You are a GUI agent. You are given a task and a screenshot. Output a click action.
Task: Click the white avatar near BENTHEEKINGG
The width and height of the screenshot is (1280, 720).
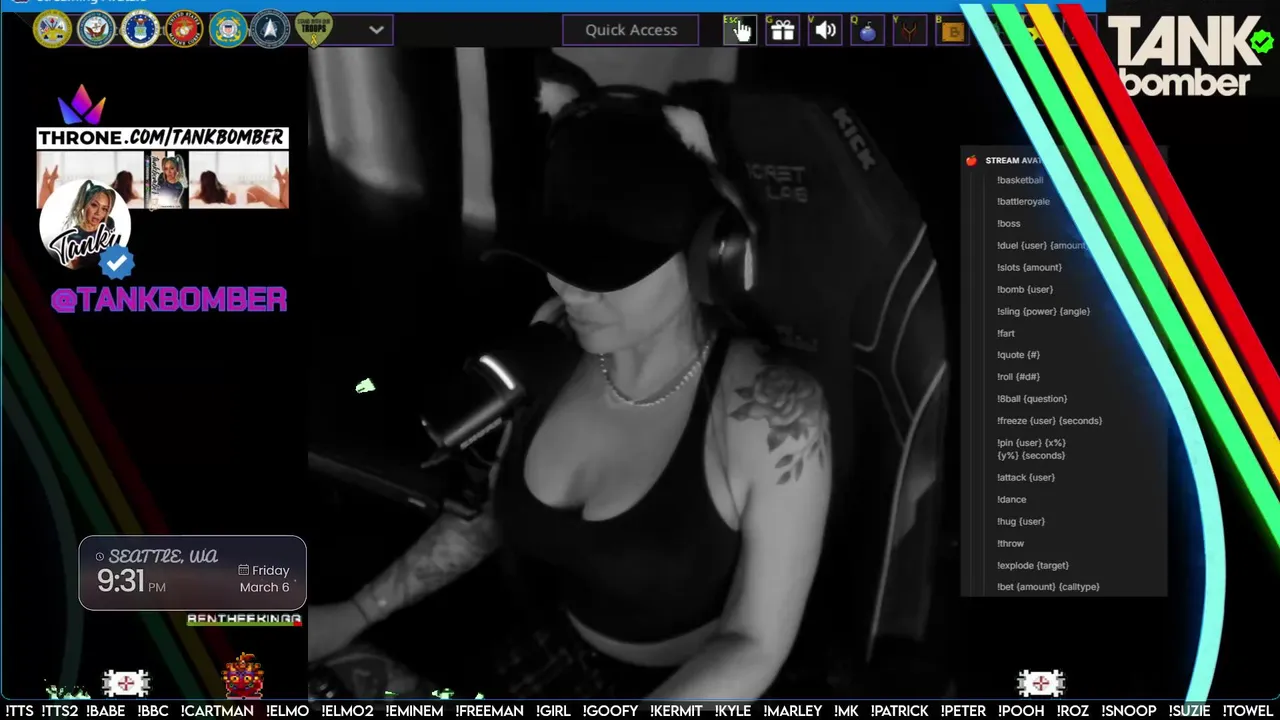(126, 683)
